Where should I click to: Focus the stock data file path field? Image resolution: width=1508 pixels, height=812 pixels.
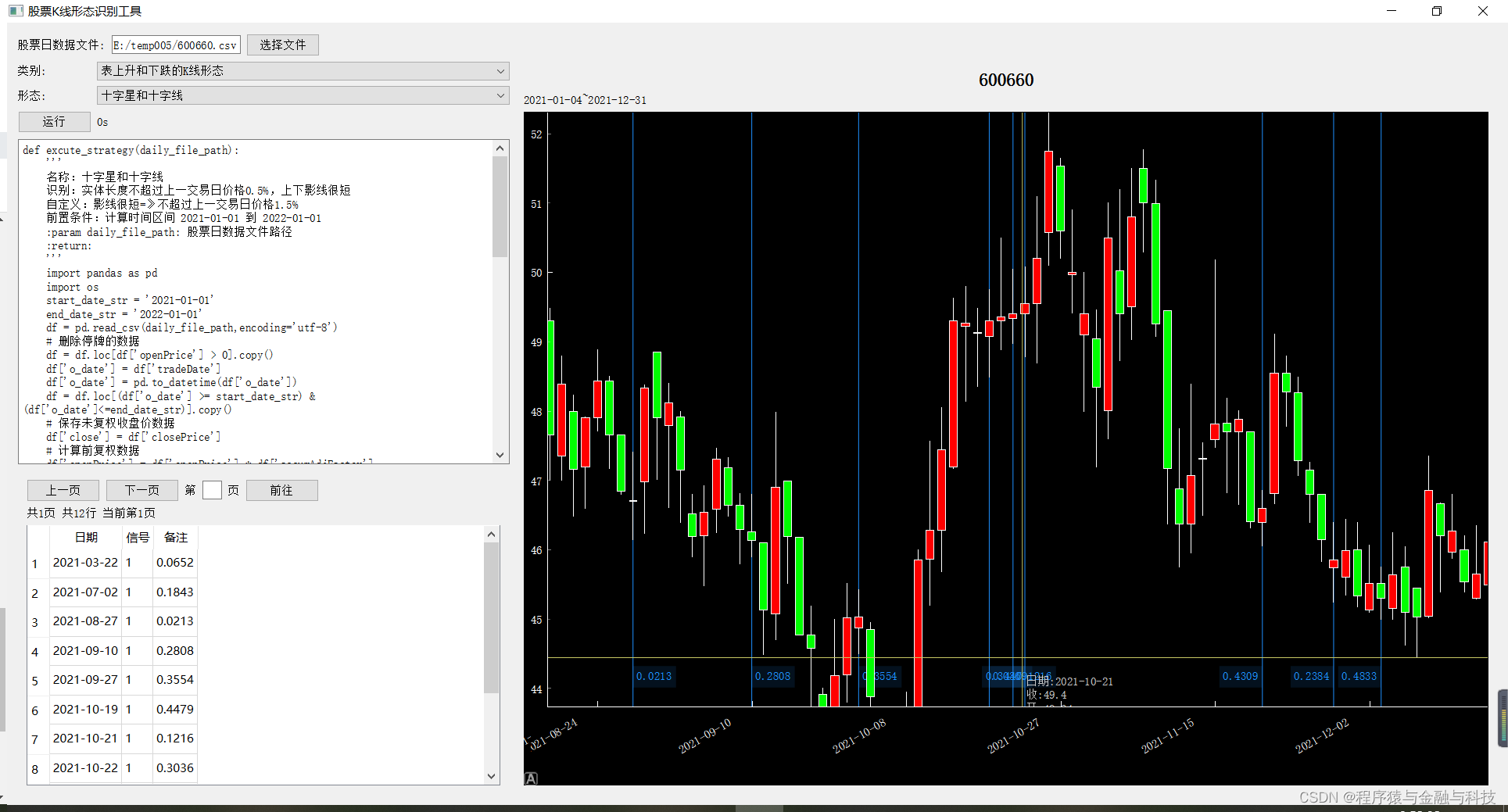(x=176, y=45)
